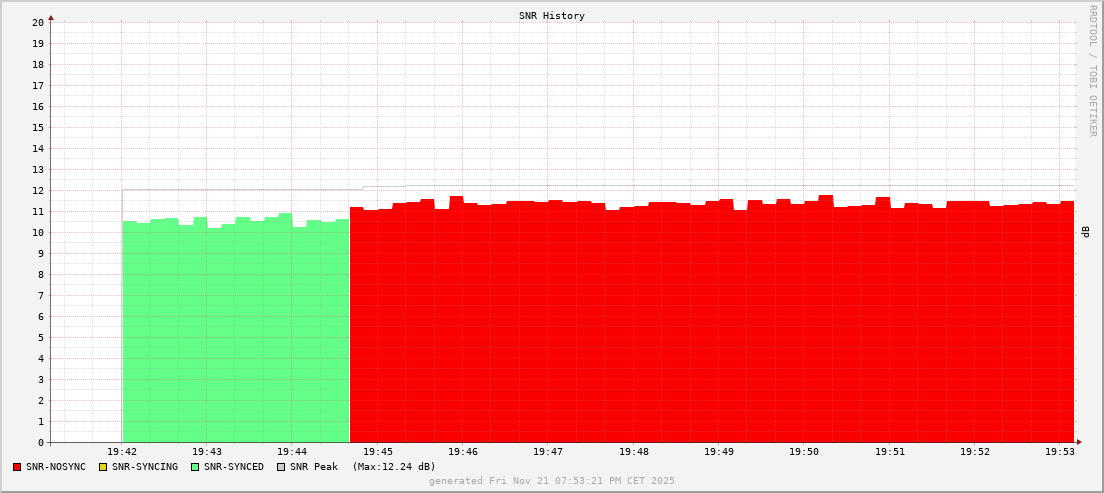Screen dimensions: 1104x493
Task: Click the 12 value on the y-axis
Action: 38,190
